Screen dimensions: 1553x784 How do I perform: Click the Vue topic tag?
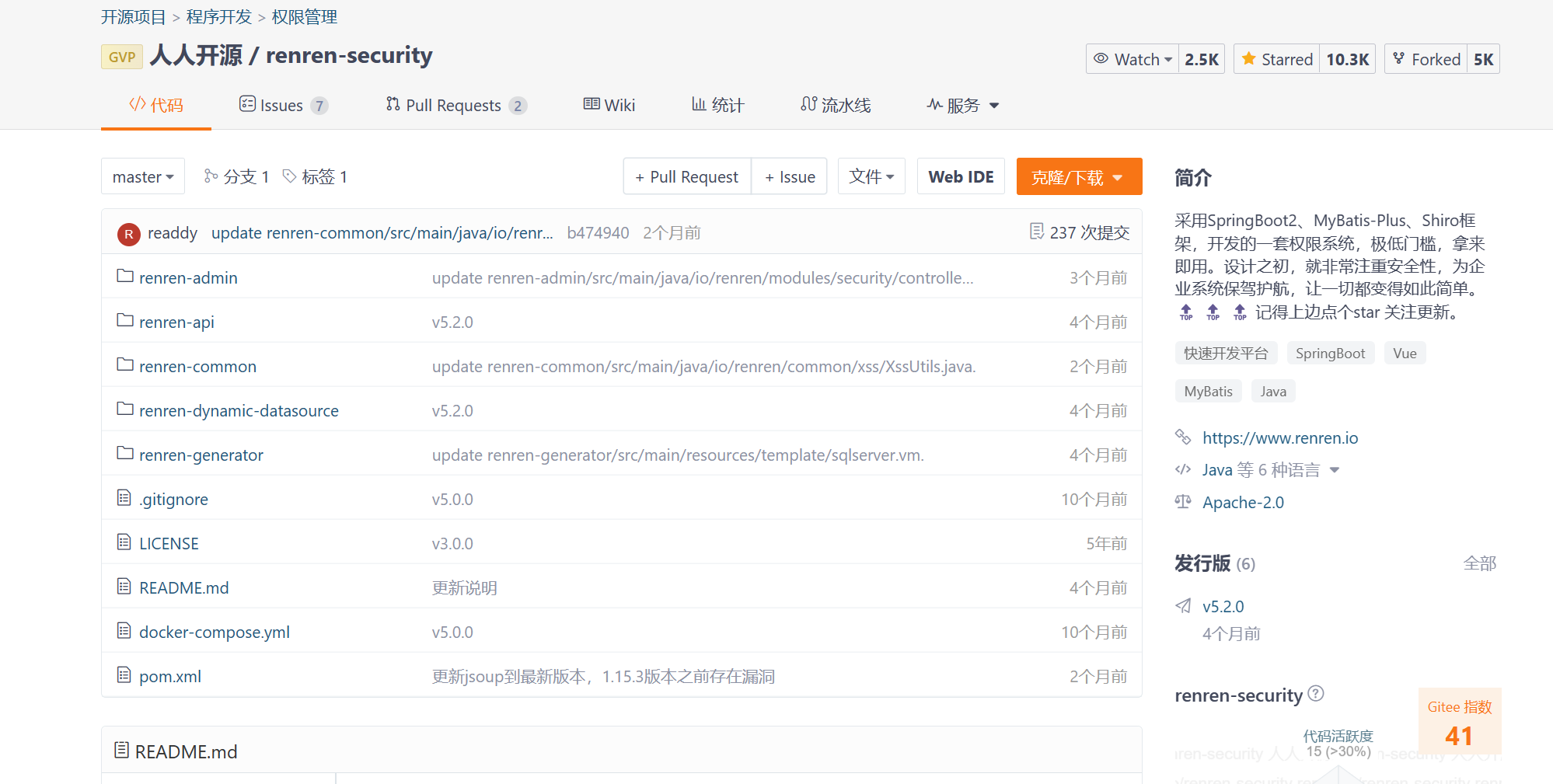(x=1405, y=353)
